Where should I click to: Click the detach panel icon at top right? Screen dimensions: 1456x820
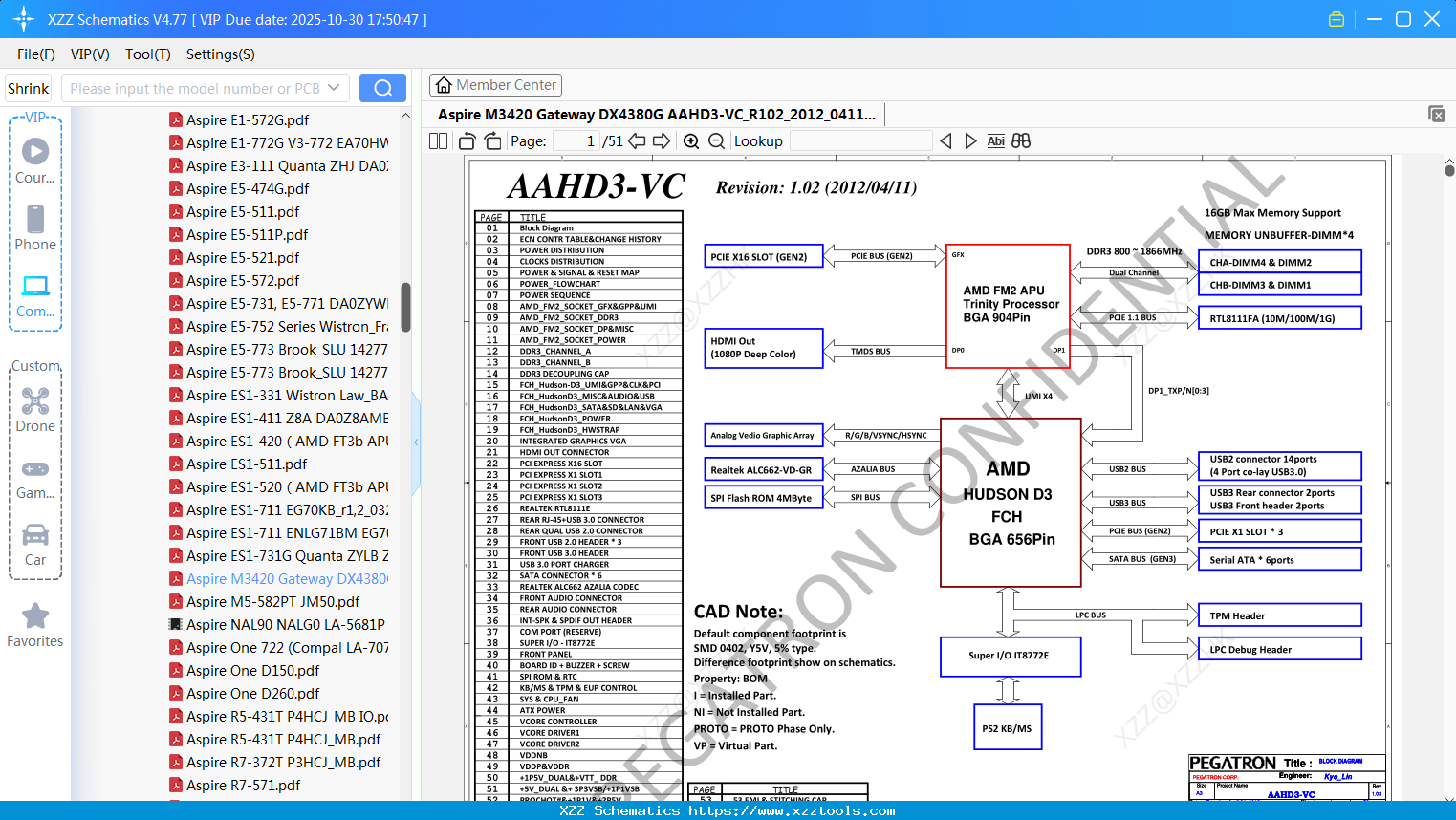pos(1437,114)
